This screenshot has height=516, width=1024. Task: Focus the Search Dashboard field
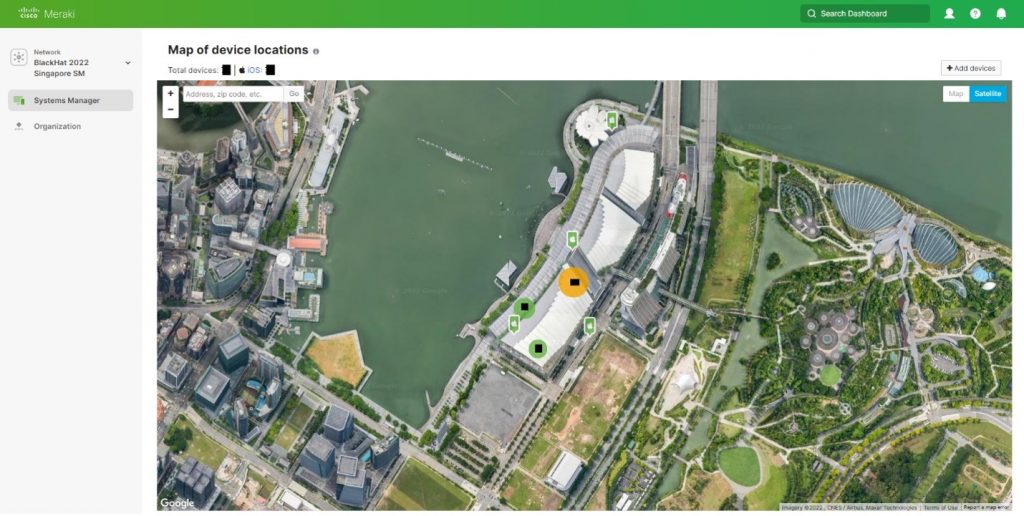pos(865,14)
